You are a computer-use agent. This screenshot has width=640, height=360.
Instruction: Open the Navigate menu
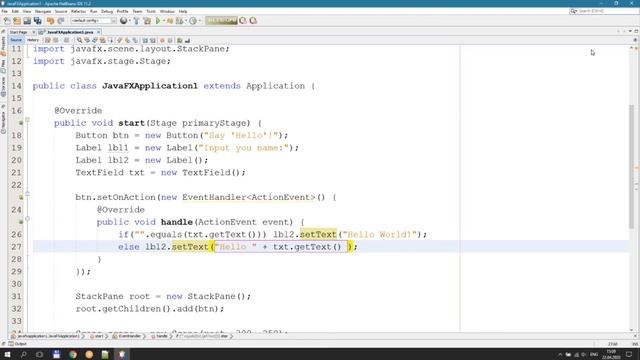[43, 11]
